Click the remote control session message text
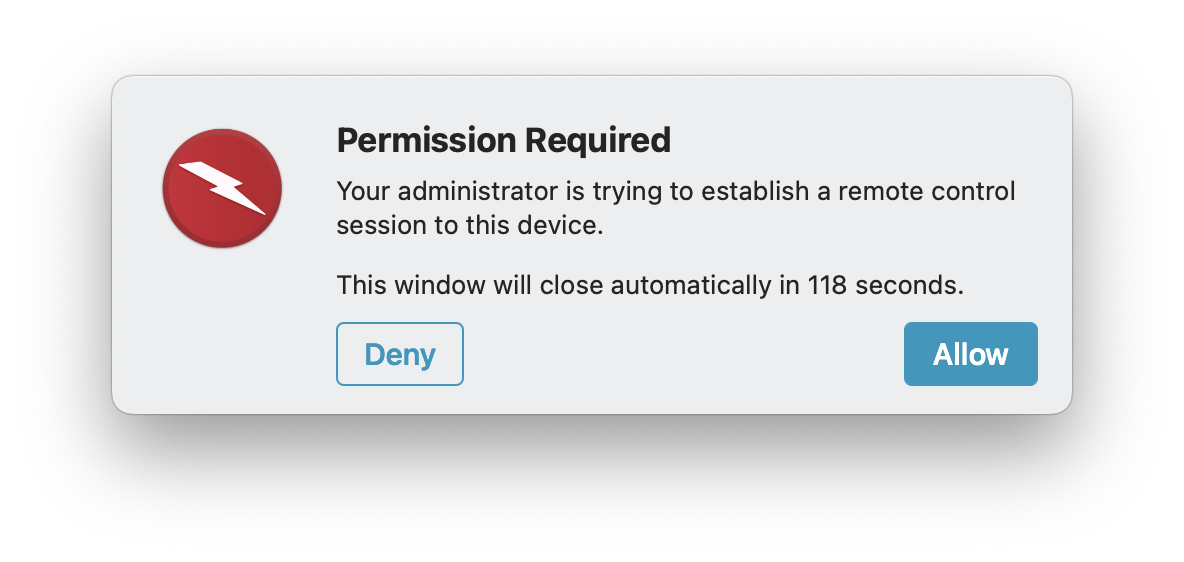This screenshot has width=1184, height=562. point(676,208)
